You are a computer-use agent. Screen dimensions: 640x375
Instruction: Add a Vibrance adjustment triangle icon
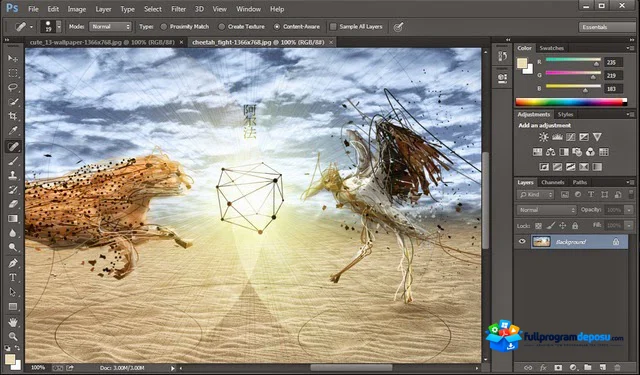pos(597,137)
